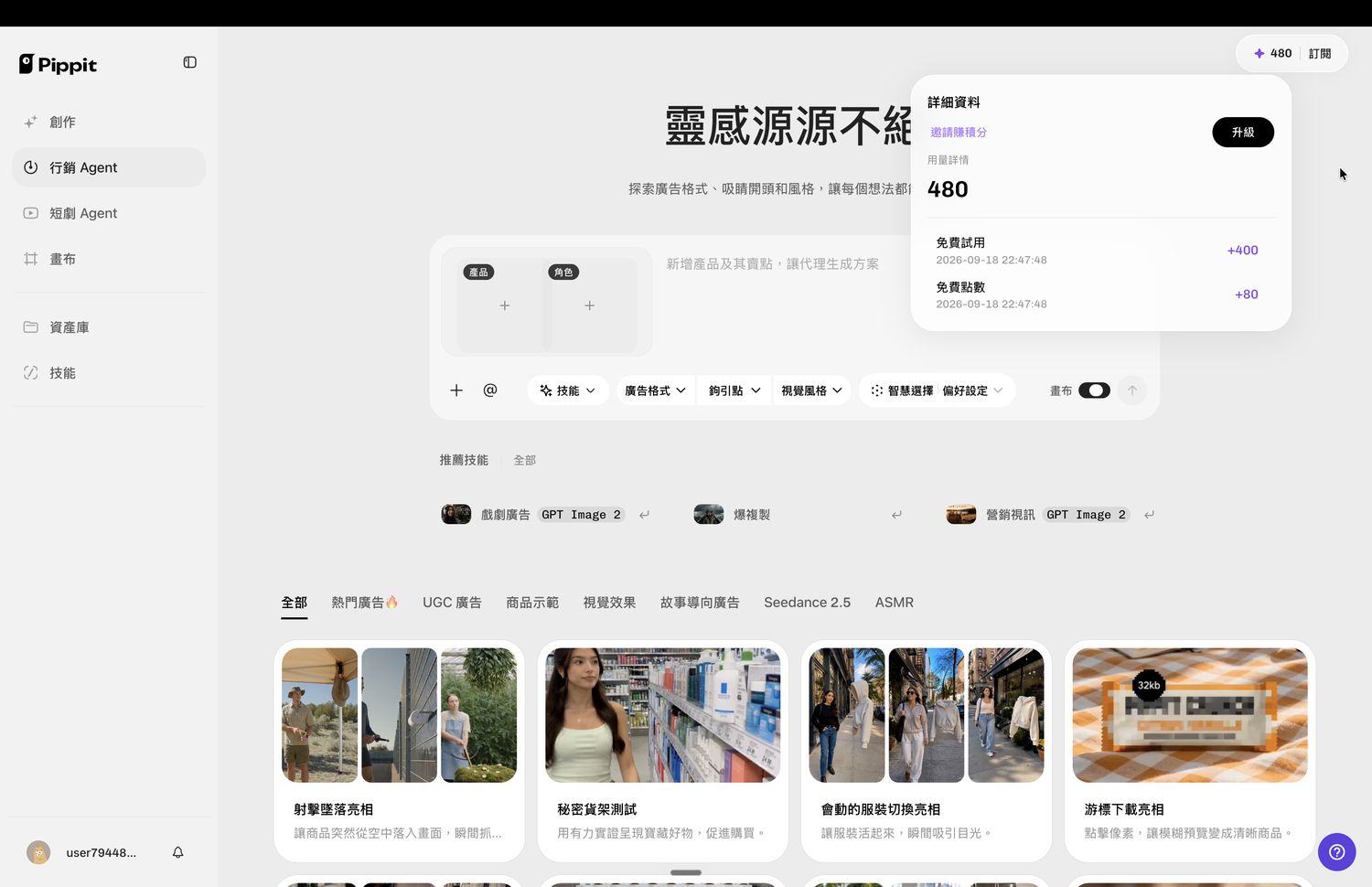Switch to the 熱門廣告 tab

coord(365,603)
